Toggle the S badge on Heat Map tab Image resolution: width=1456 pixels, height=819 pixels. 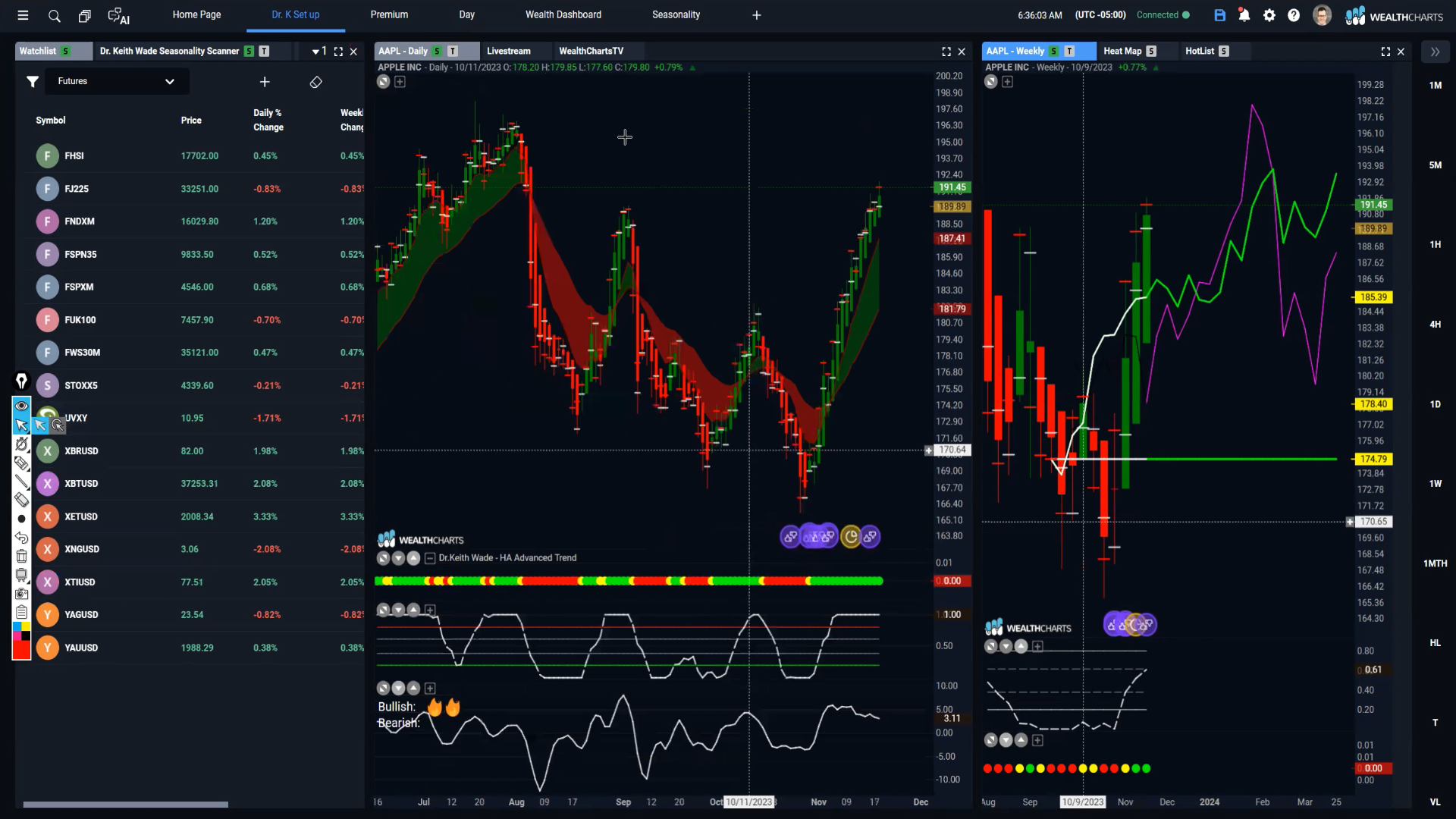click(1151, 51)
